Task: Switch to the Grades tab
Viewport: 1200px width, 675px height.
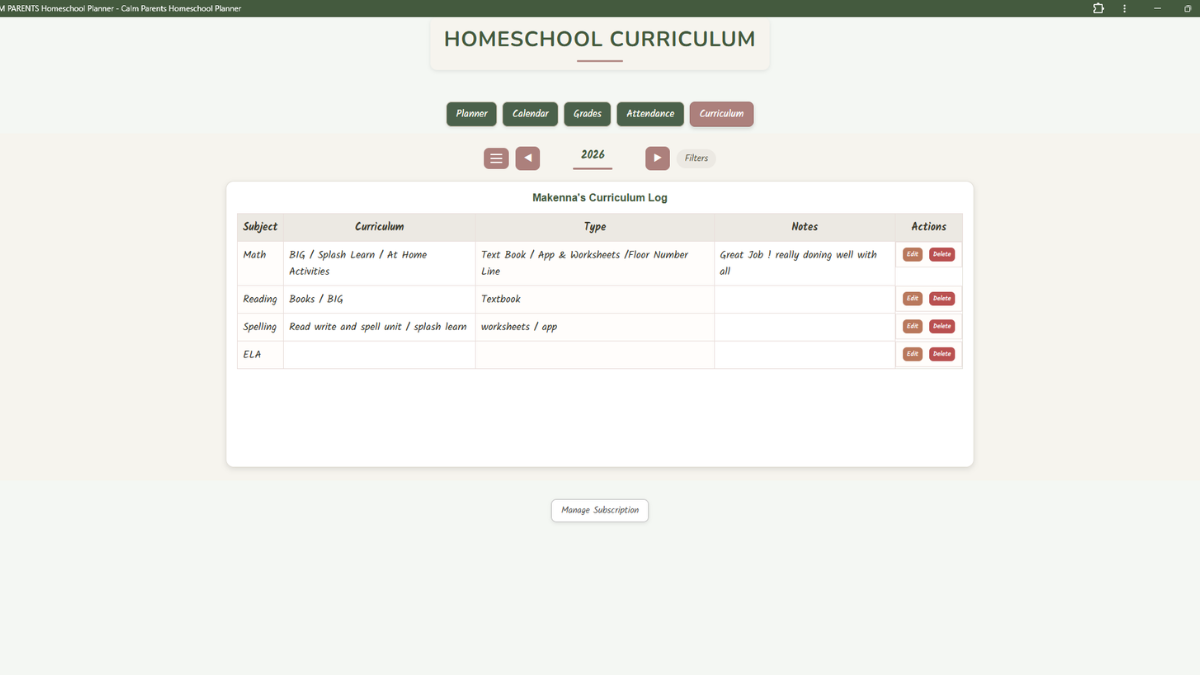Action: (x=587, y=114)
